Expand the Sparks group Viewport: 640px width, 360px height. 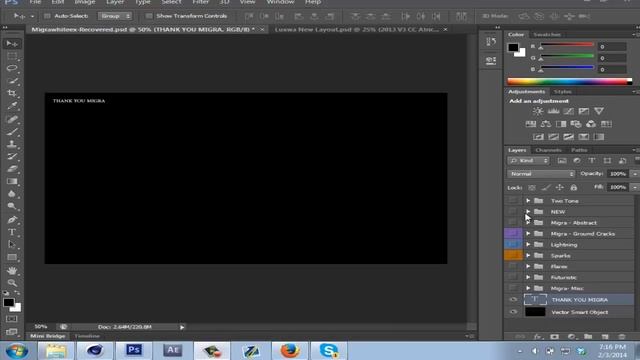pos(528,256)
